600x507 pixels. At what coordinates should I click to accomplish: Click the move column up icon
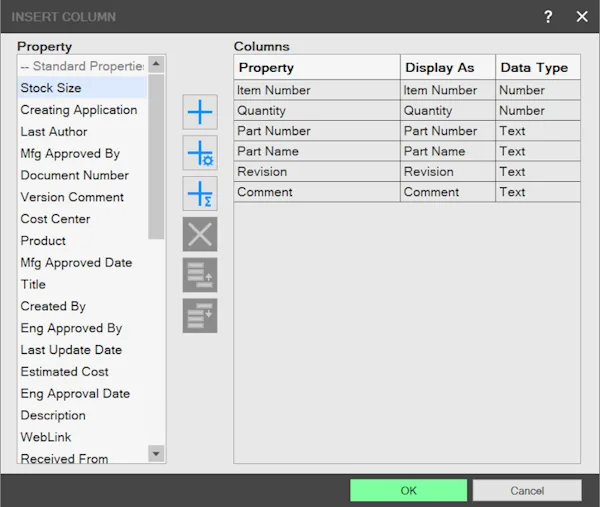200,275
